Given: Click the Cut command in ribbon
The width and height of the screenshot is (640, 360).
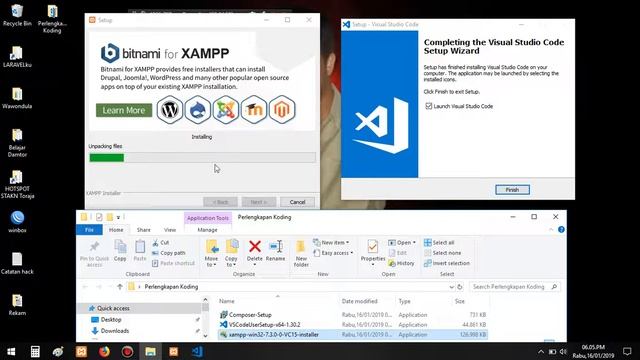Looking at the screenshot, I should (160, 242).
